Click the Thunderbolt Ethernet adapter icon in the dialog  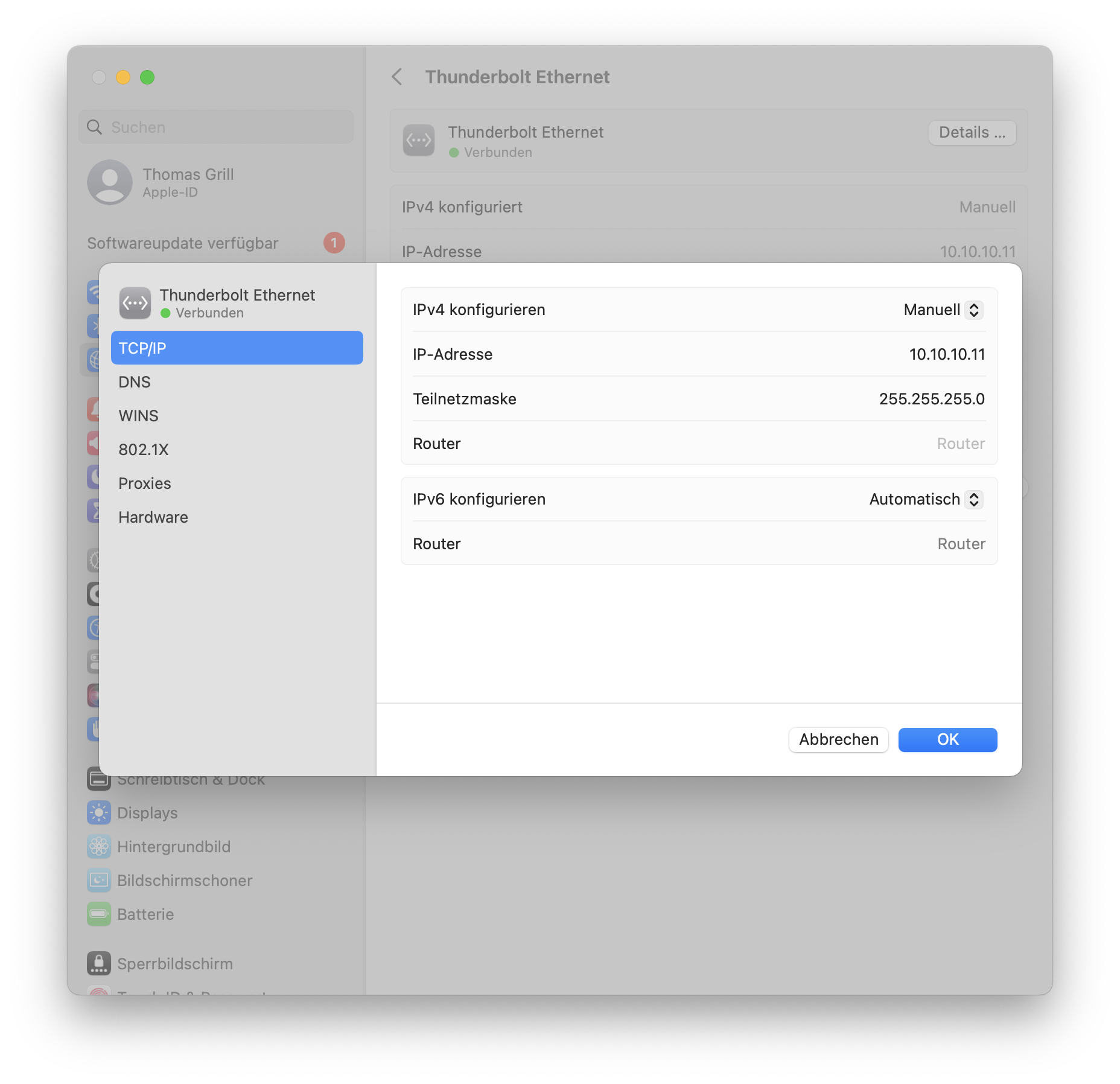[x=135, y=303]
